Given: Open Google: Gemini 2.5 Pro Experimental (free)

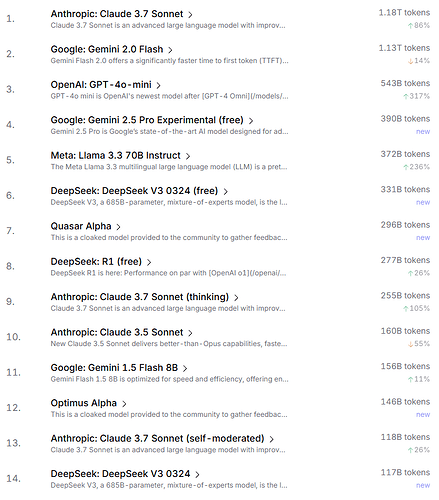Looking at the screenshot, I should [x=147, y=120].
